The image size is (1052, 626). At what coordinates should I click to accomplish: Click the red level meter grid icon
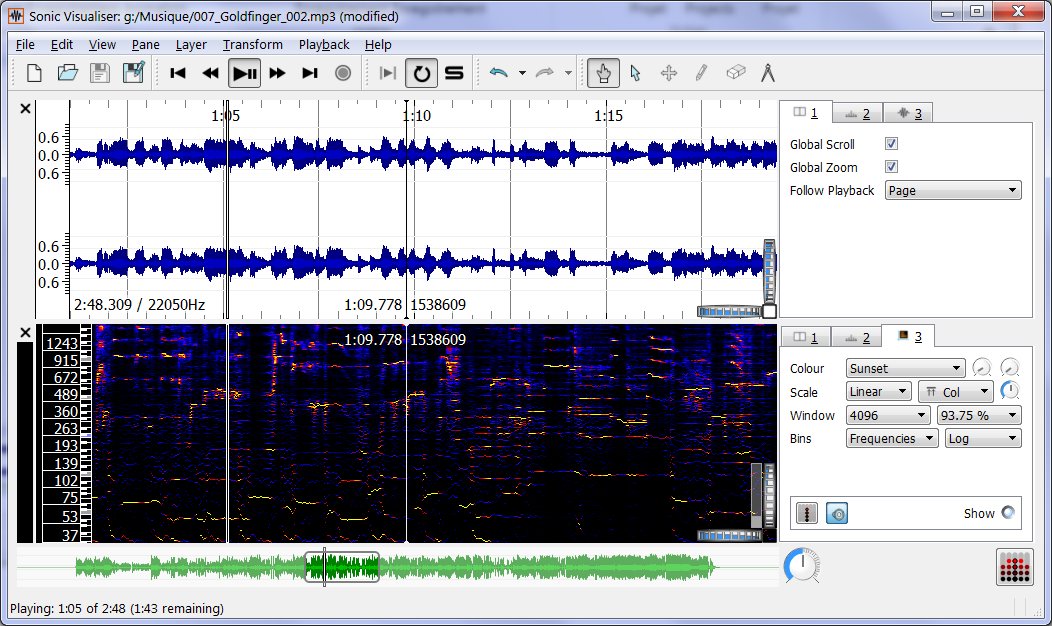click(1014, 568)
